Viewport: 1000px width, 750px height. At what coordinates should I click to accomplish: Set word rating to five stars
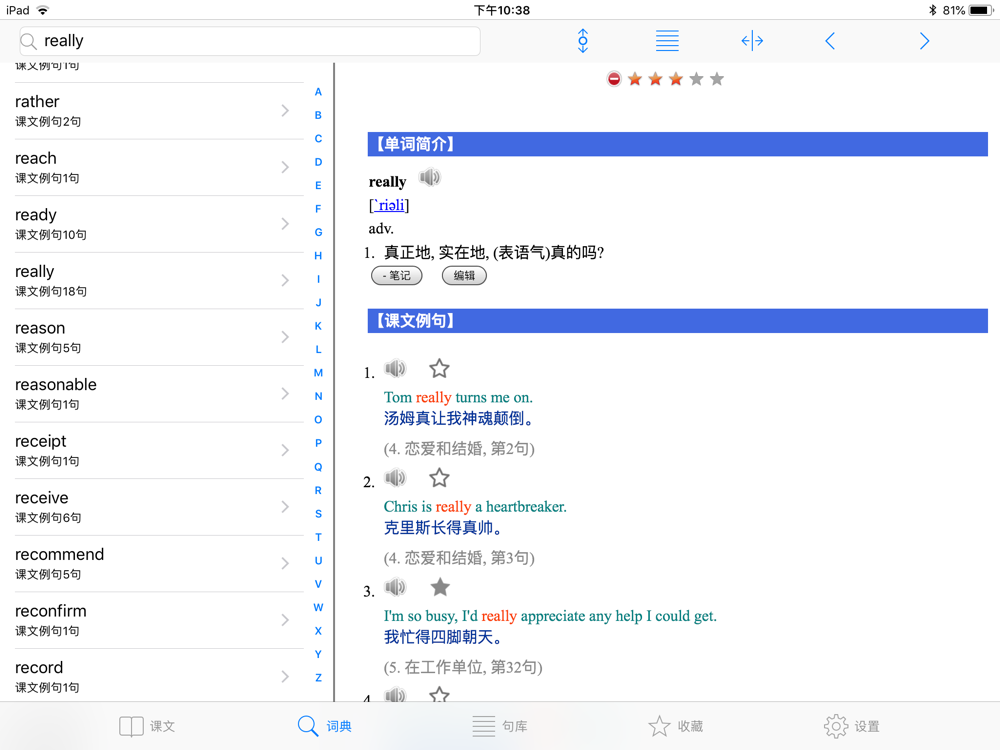click(717, 79)
